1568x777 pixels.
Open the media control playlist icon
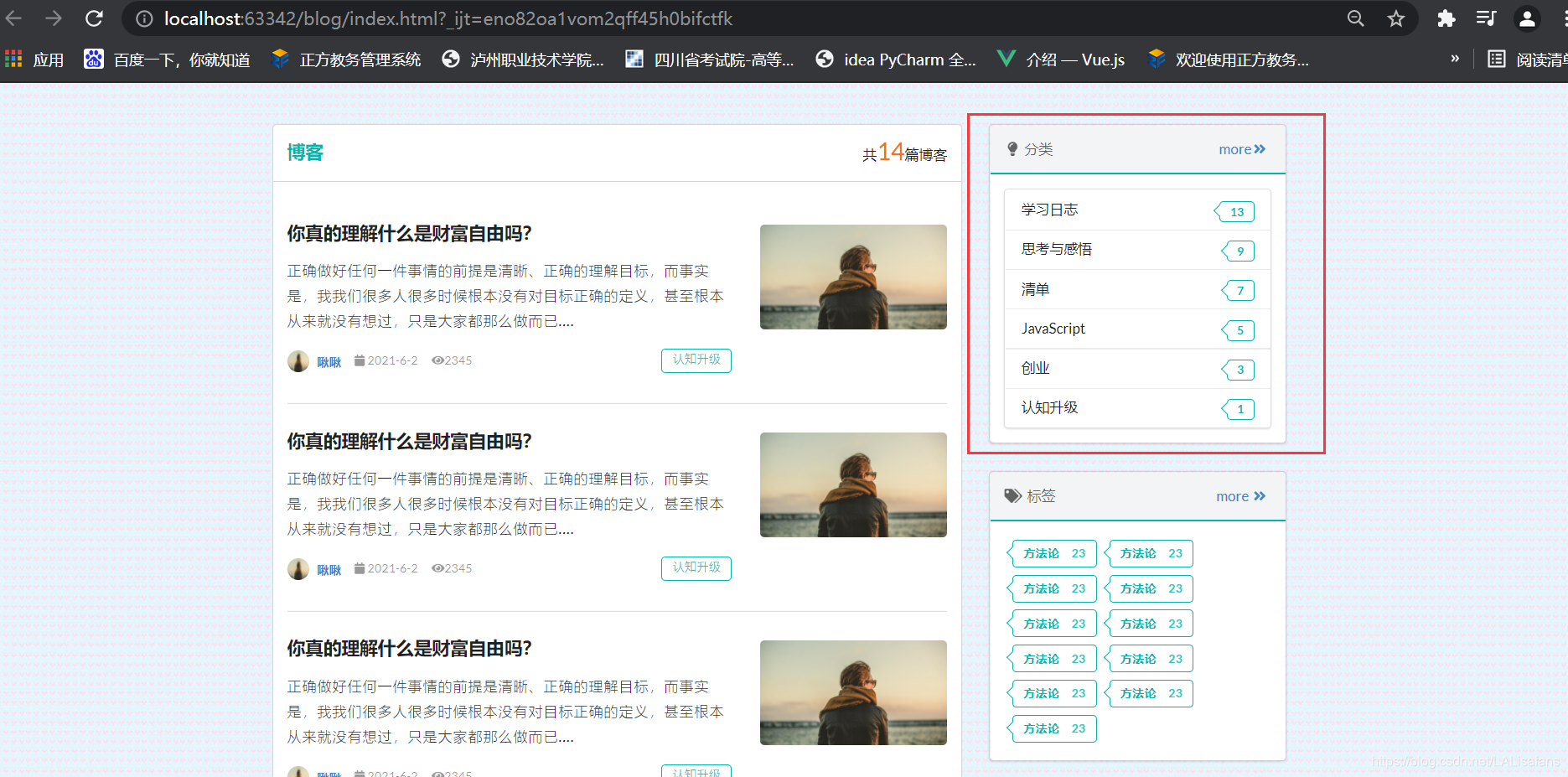(x=1486, y=18)
